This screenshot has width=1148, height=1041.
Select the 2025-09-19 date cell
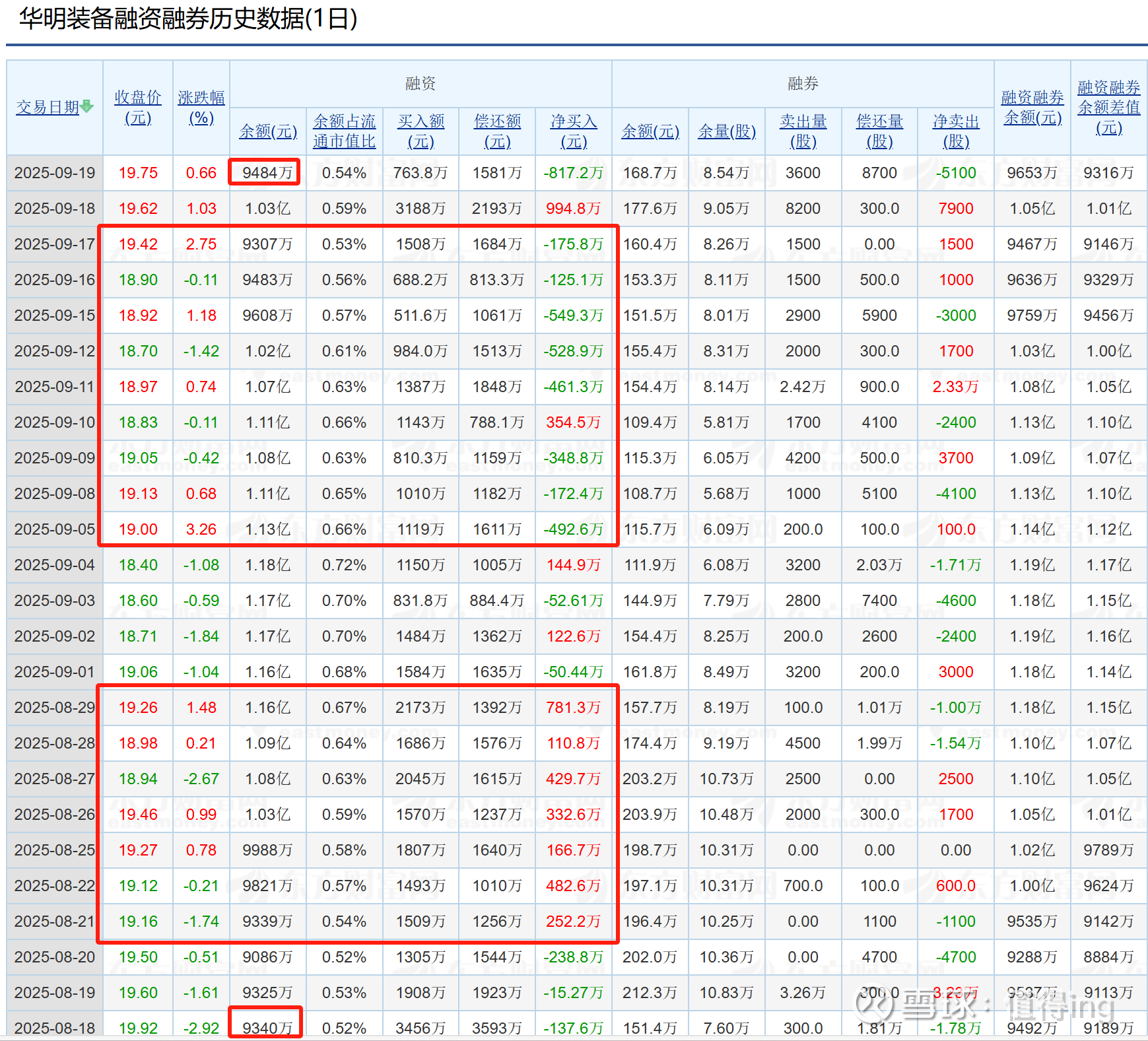click(55, 173)
